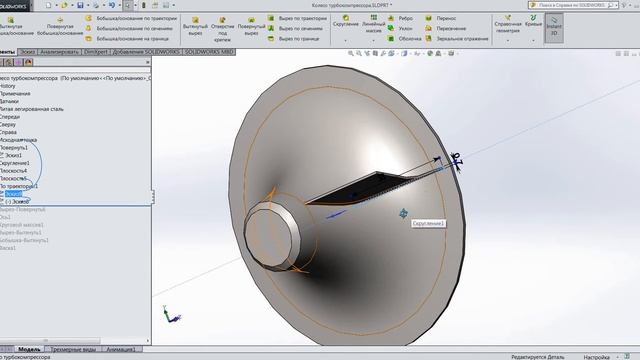
Task: Select the Ребро rib tool
Action: point(400,18)
